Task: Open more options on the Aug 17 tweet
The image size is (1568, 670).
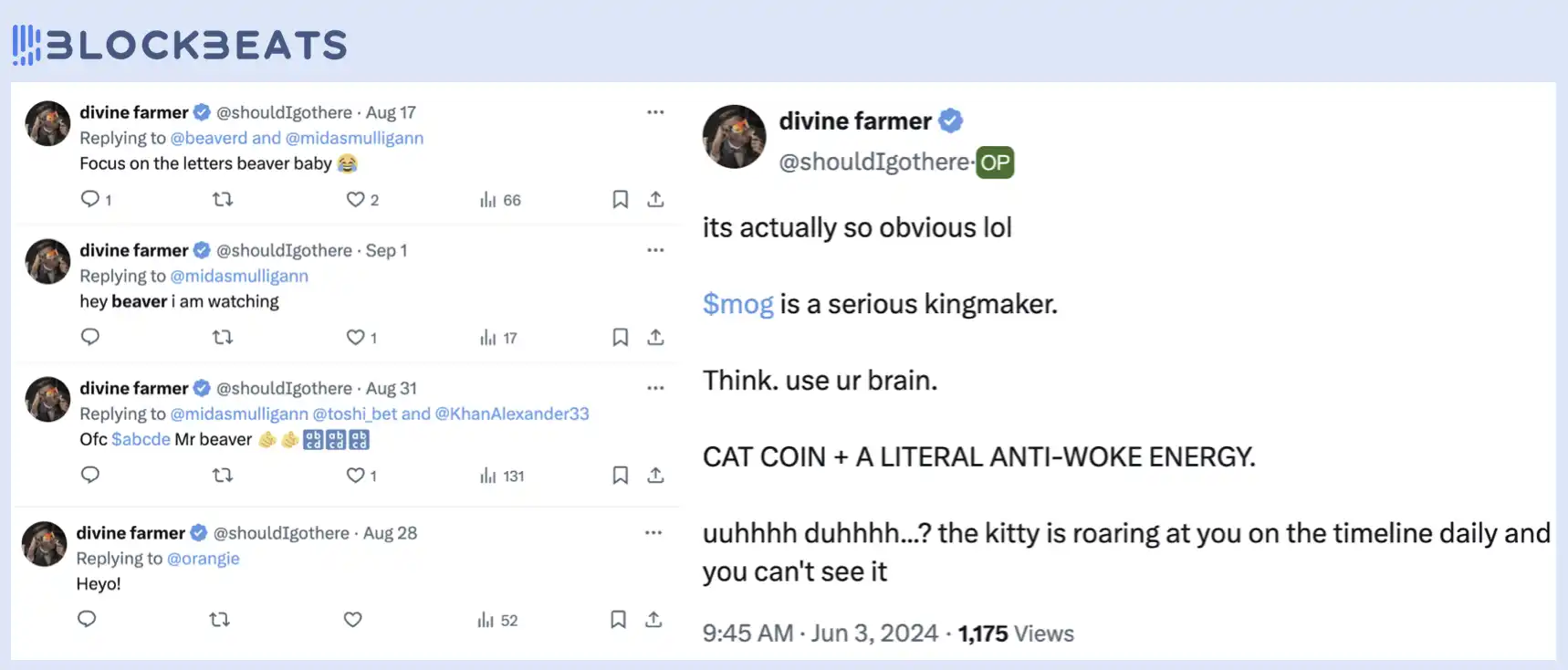Action: tap(655, 112)
